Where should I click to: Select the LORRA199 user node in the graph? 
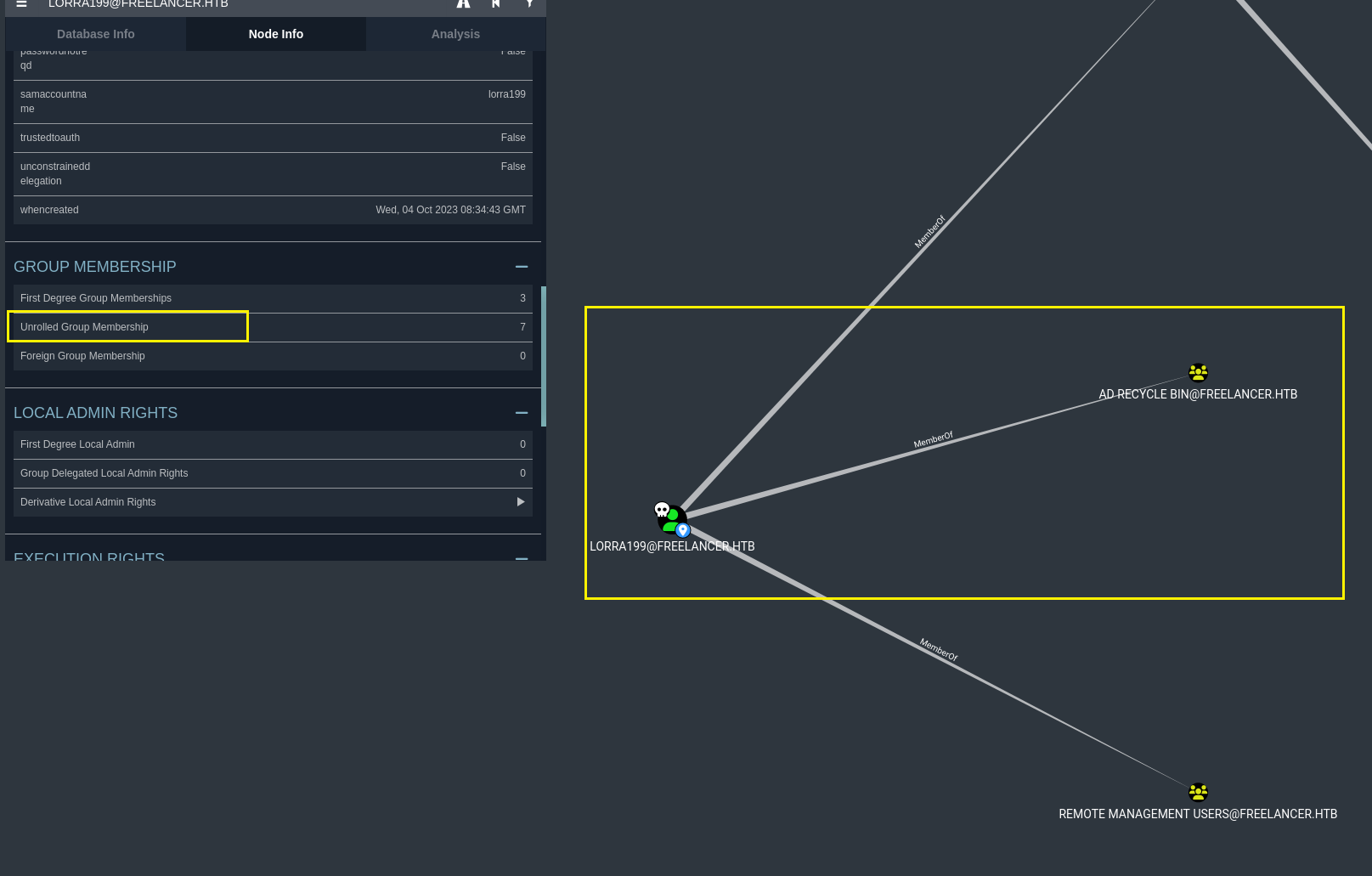(671, 518)
